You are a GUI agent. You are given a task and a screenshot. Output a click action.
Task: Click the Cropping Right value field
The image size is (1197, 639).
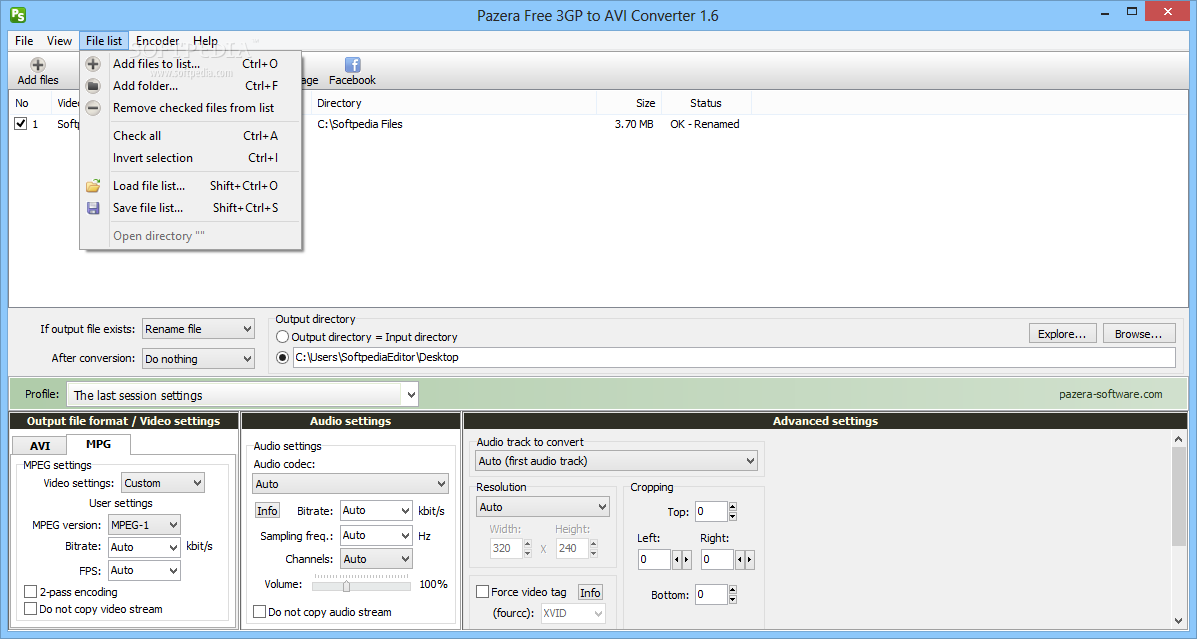pyautogui.click(x=718, y=560)
